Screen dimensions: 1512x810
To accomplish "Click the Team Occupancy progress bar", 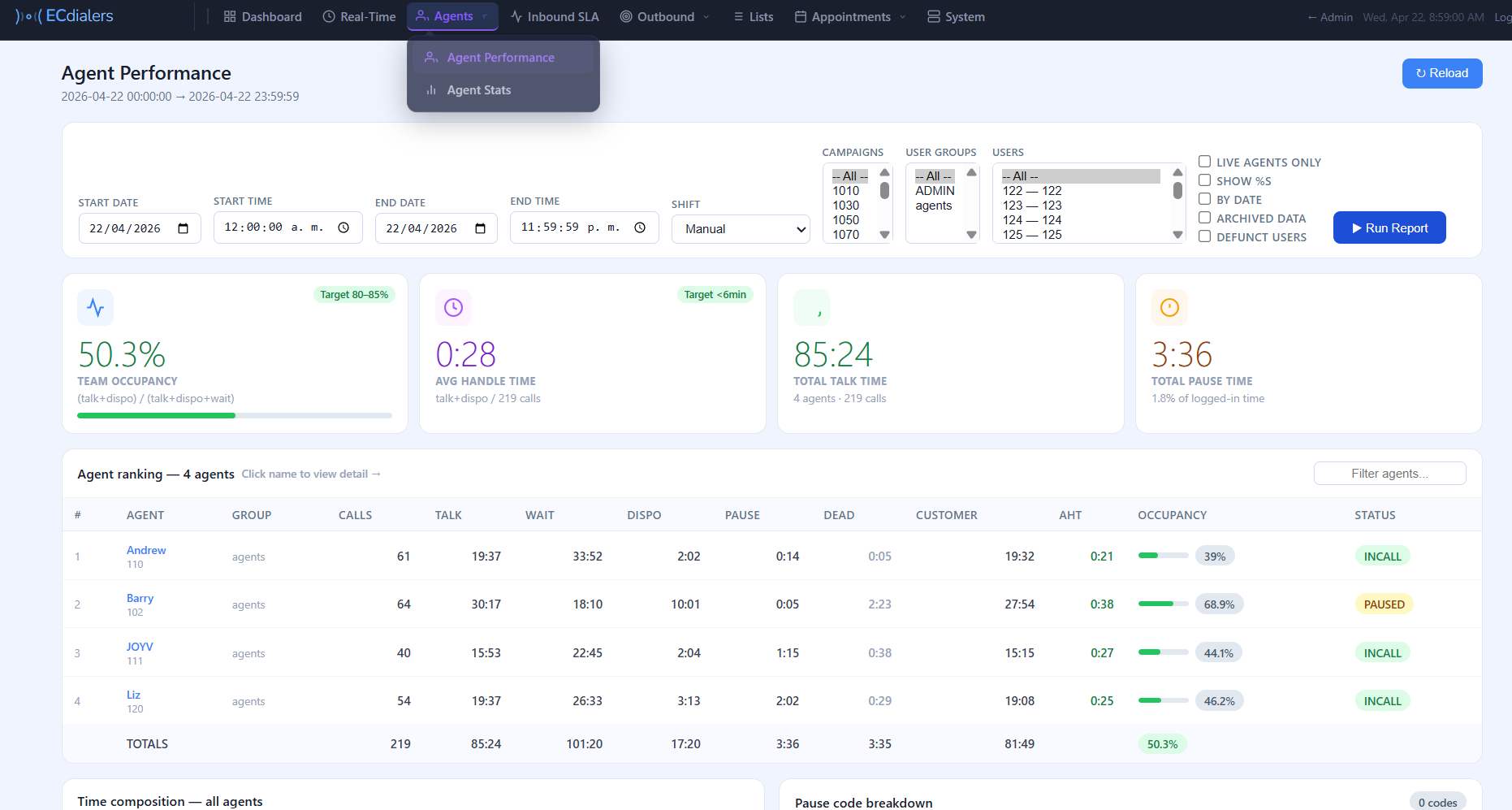I will (x=235, y=415).
